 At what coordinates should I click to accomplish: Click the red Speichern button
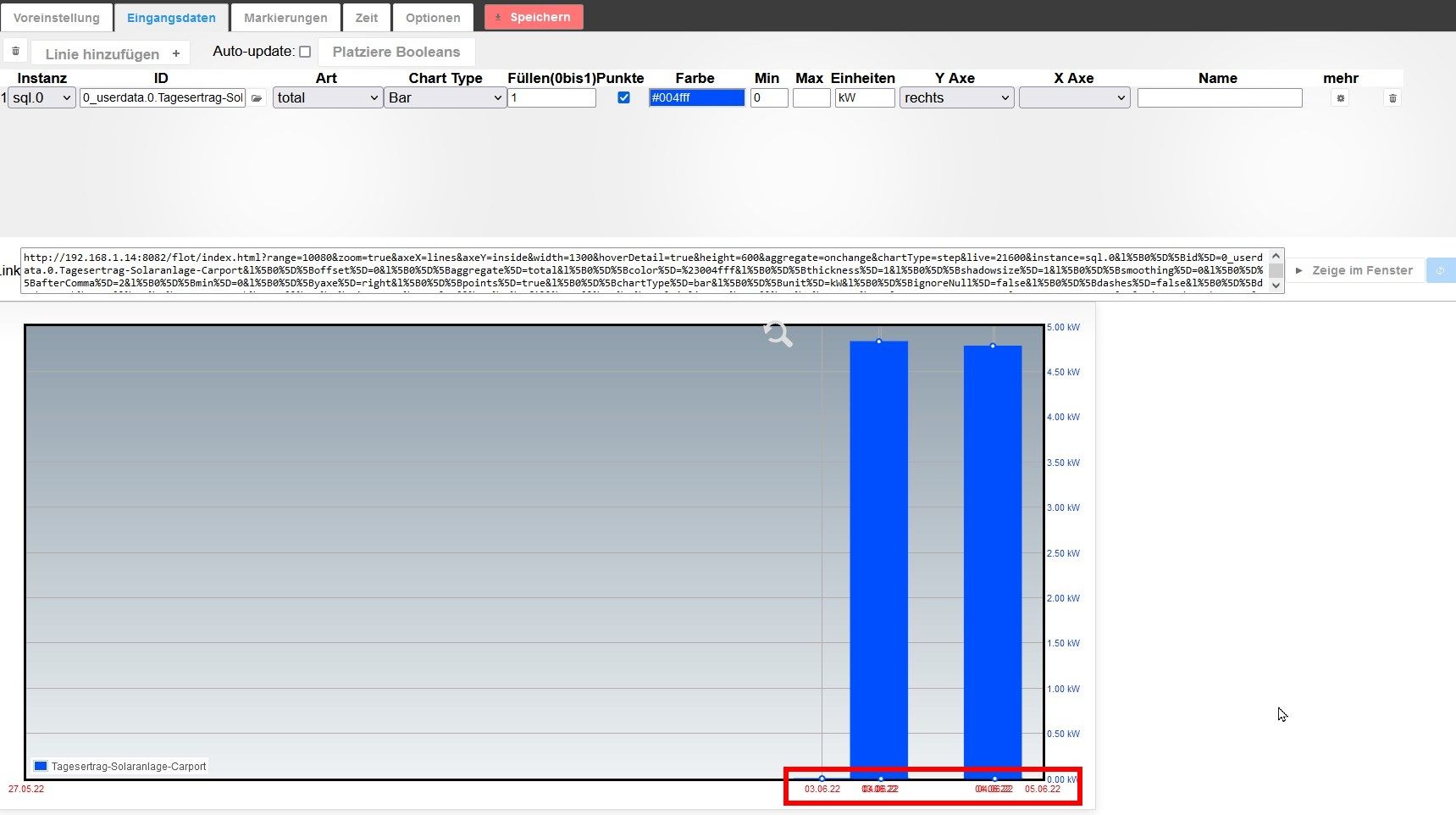coord(534,17)
